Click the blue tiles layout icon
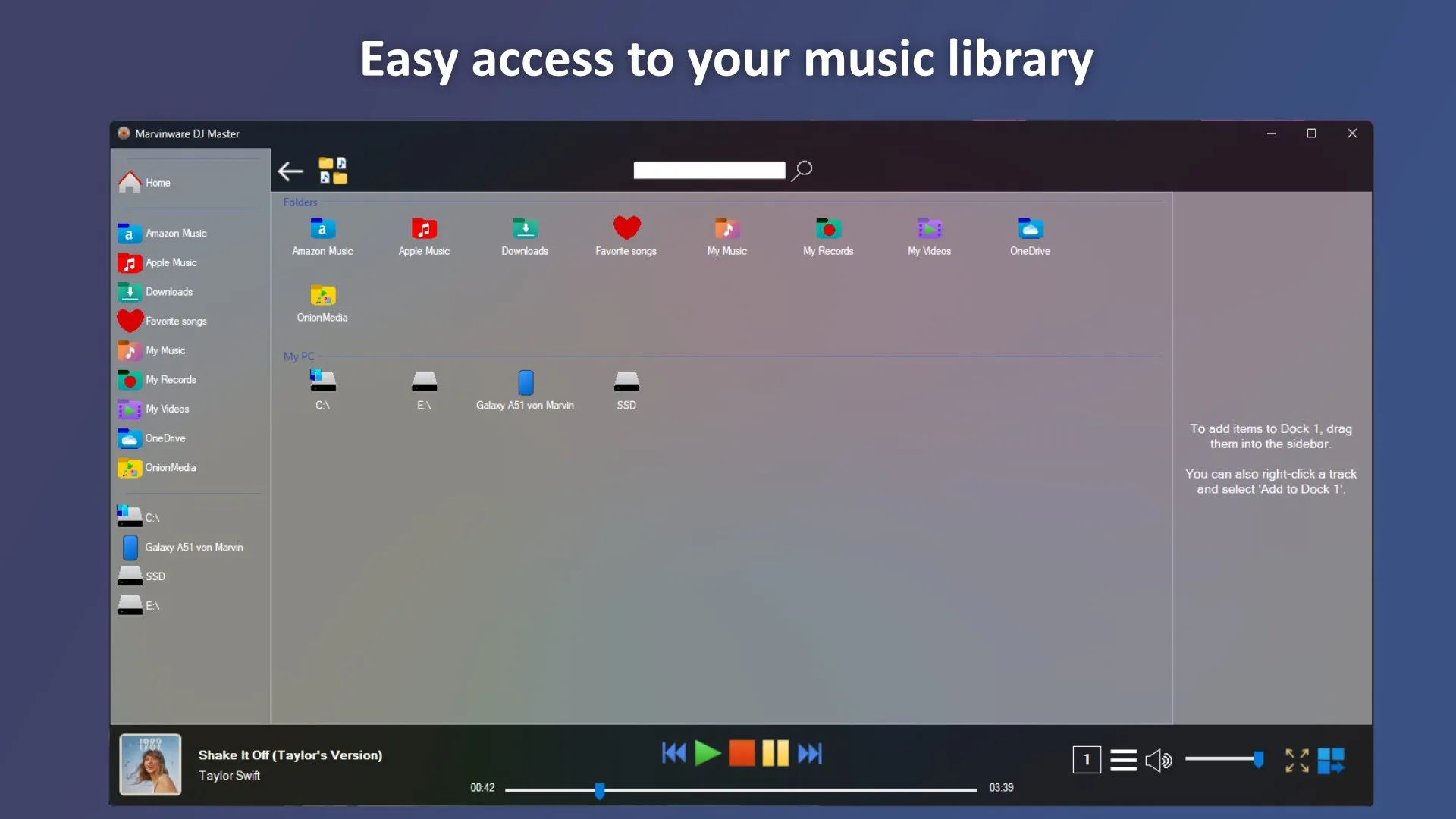1456x819 pixels. (1331, 760)
